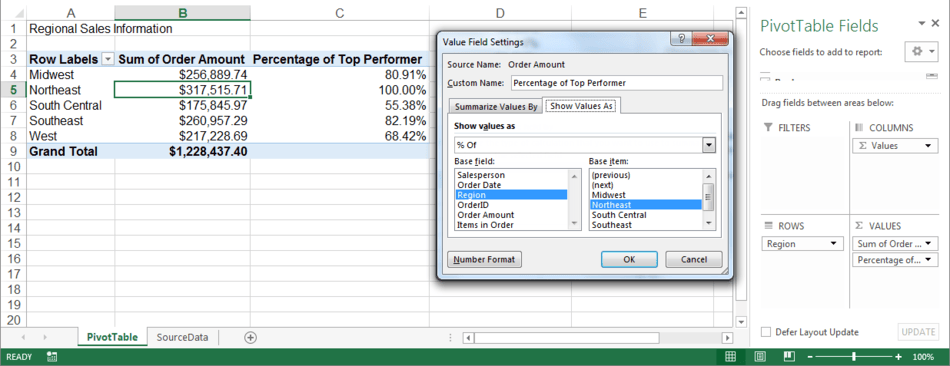The image size is (950, 366).
Task: Click the zoom out minus icon
Action: coord(810,357)
